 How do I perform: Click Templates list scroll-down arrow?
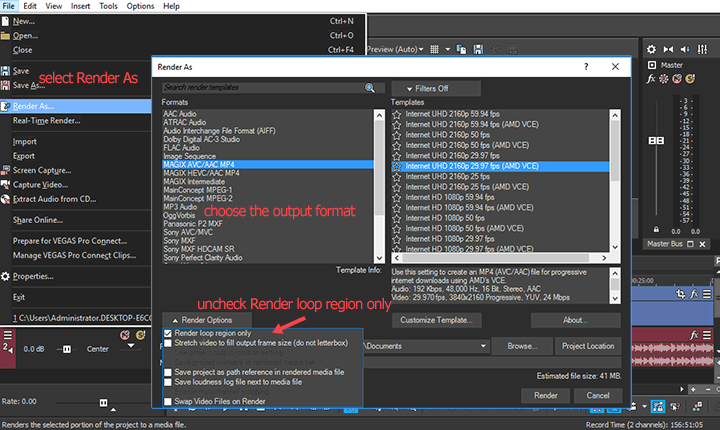[615, 247]
